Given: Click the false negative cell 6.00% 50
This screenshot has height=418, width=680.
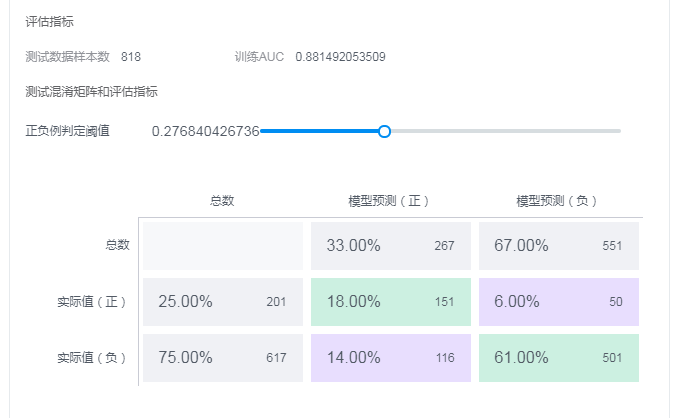Looking at the screenshot, I should tap(559, 302).
